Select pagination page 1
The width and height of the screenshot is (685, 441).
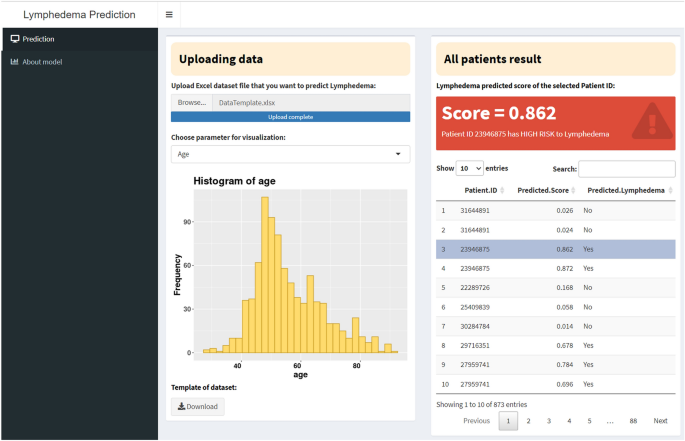pyautogui.click(x=508, y=421)
